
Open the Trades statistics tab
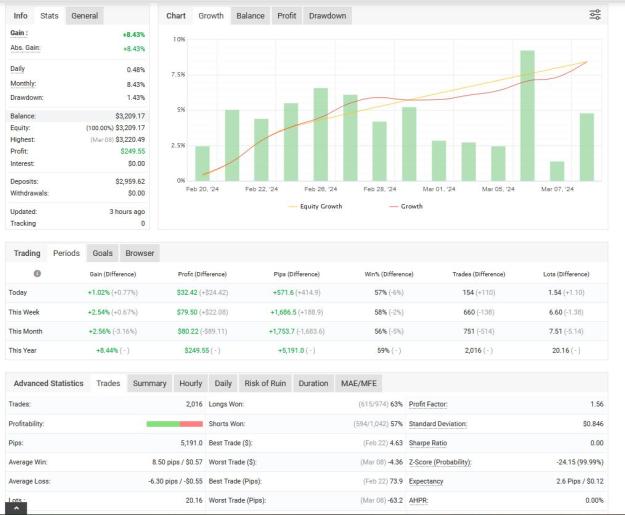[108, 383]
